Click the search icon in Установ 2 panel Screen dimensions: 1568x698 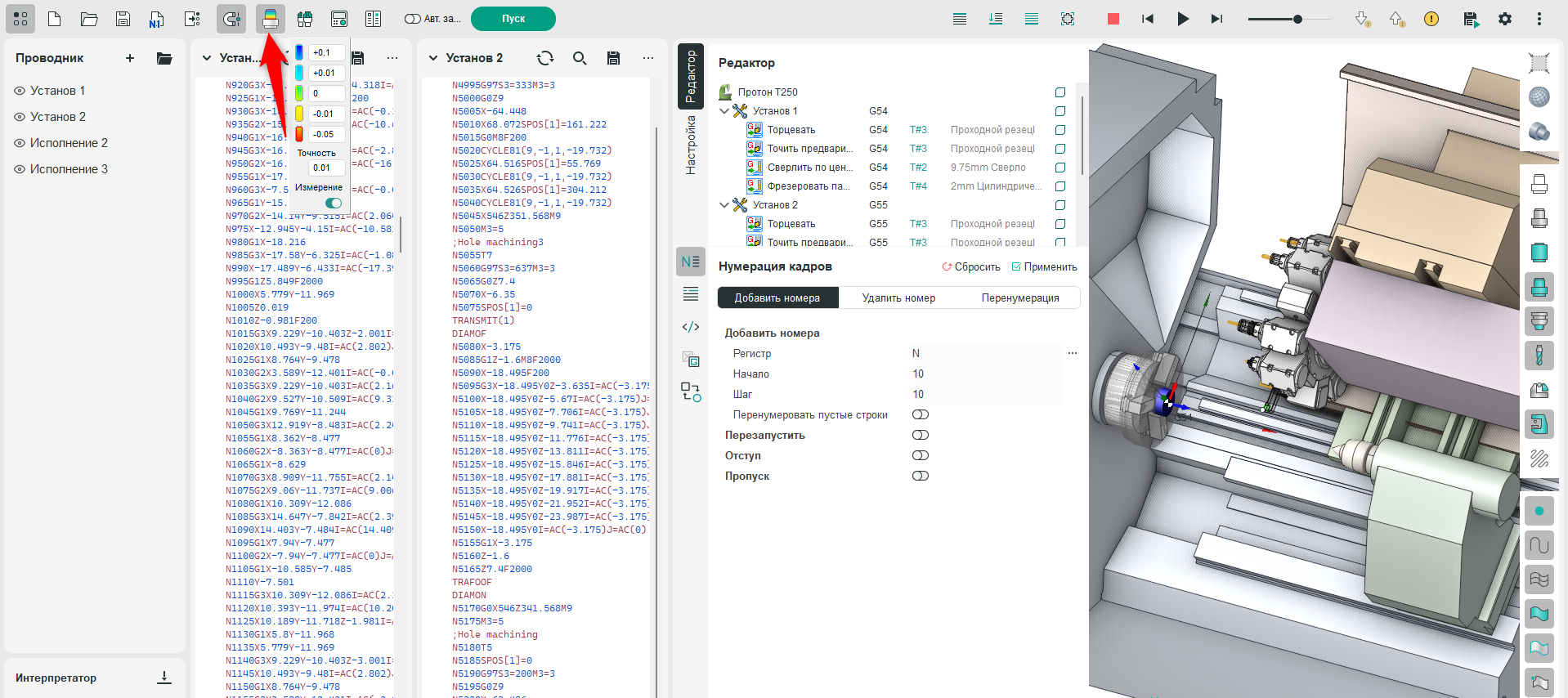point(580,58)
